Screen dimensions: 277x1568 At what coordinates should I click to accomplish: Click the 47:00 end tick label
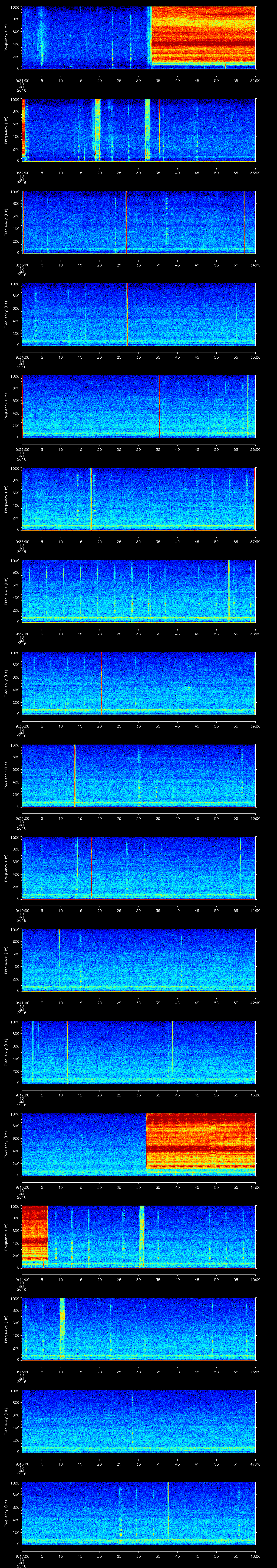click(x=255, y=1464)
